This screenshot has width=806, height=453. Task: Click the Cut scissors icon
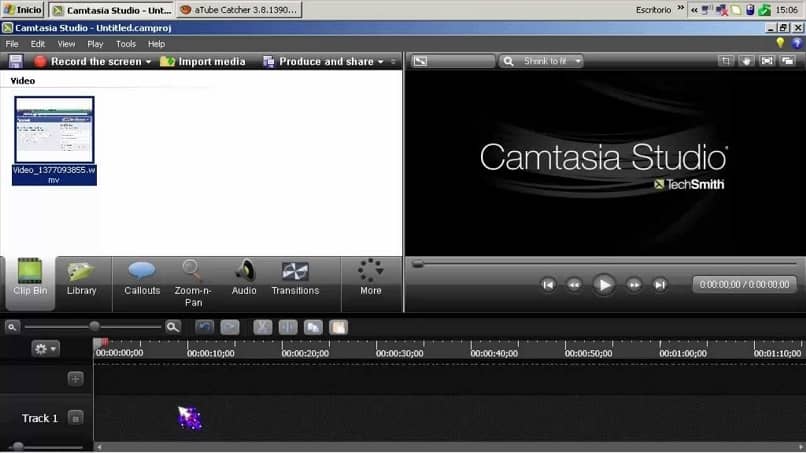coord(263,327)
